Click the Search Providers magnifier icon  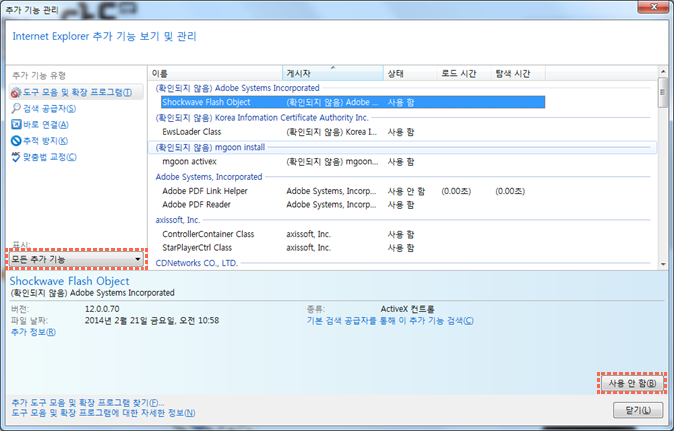tap(16, 108)
